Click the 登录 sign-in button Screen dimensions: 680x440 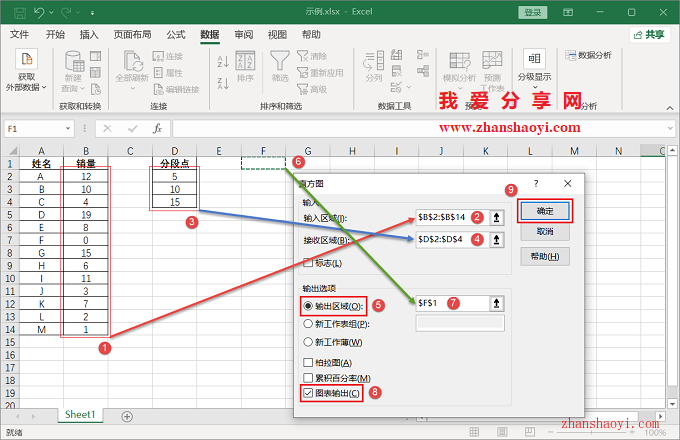[533, 13]
